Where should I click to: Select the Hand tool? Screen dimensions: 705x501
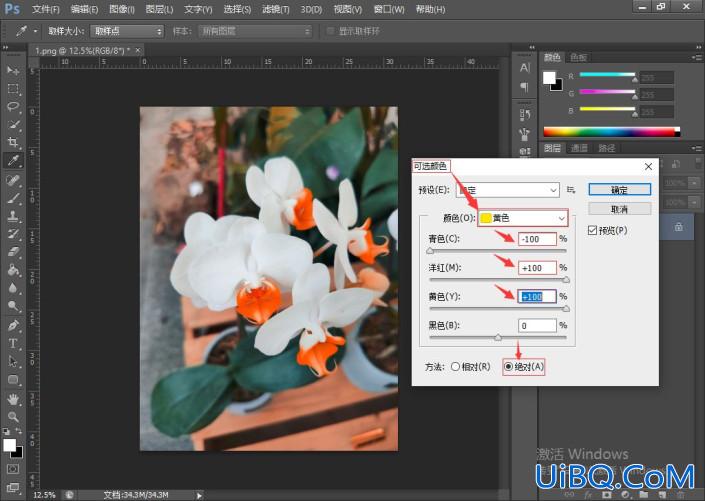(13, 399)
